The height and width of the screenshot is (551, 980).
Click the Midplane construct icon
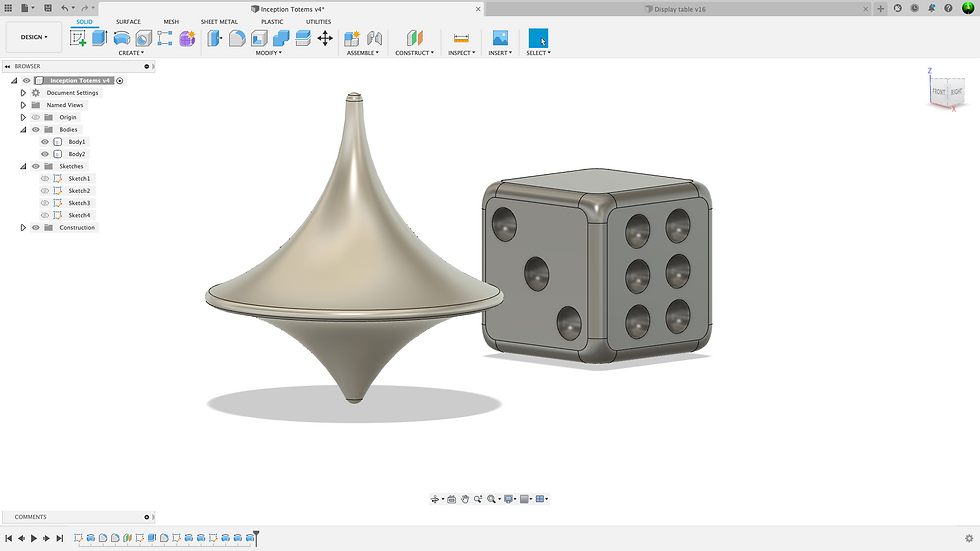click(414, 38)
